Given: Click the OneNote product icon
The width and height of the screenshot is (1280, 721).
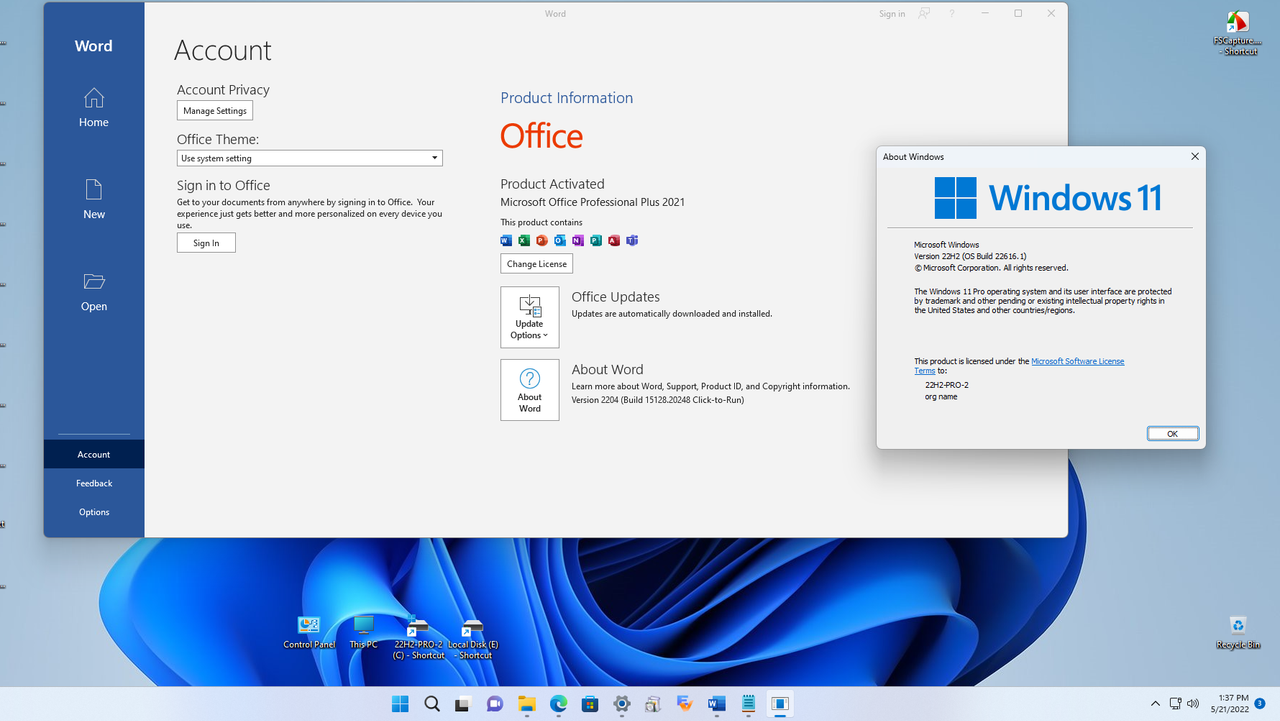Looking at the screenshot, I should 578,240.
